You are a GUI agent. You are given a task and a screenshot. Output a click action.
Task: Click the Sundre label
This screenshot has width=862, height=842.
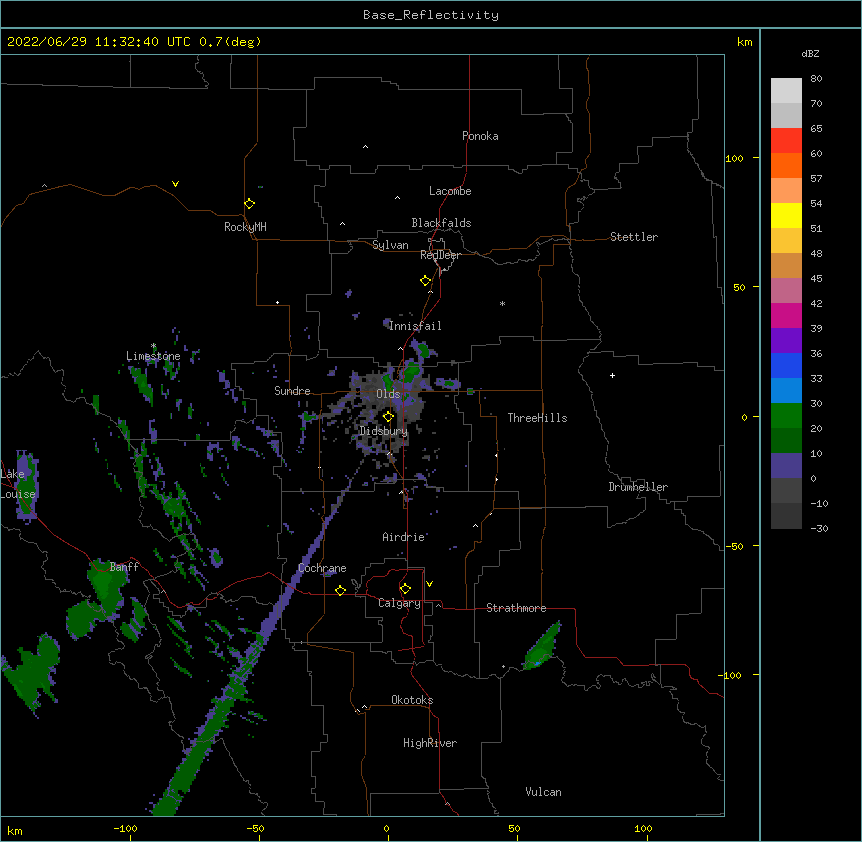point(292,391)
